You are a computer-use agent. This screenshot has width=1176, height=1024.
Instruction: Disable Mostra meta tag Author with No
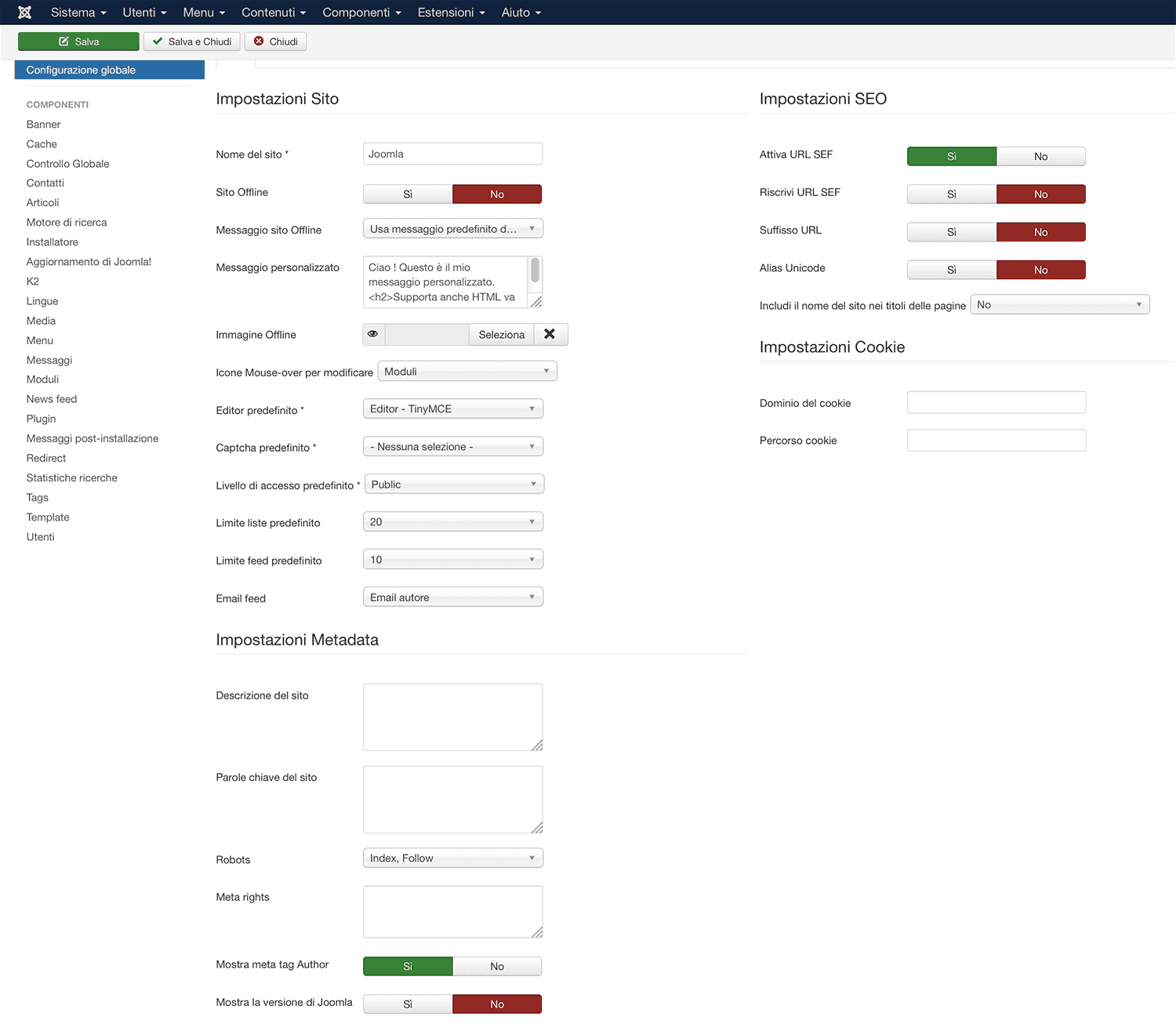coord(497,967)
